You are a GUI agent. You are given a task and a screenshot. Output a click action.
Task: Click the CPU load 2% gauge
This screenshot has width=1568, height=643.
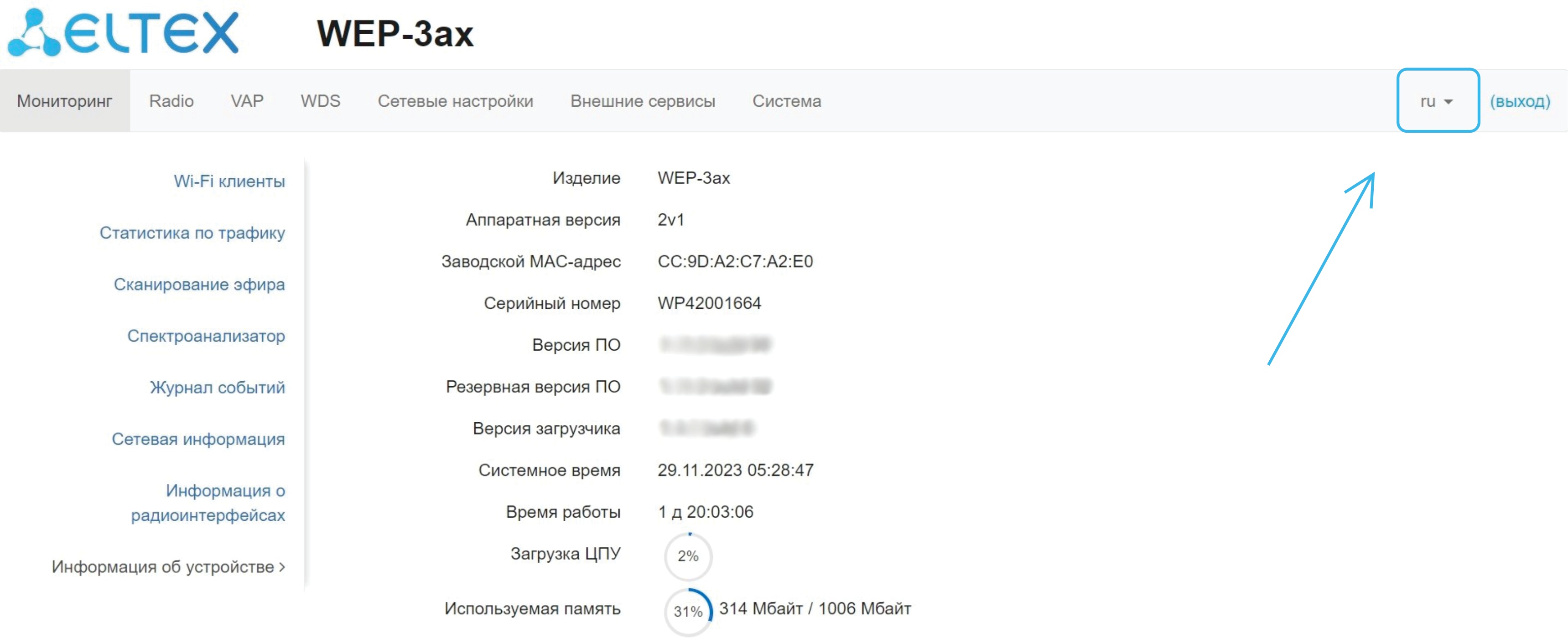coord(688,556)
